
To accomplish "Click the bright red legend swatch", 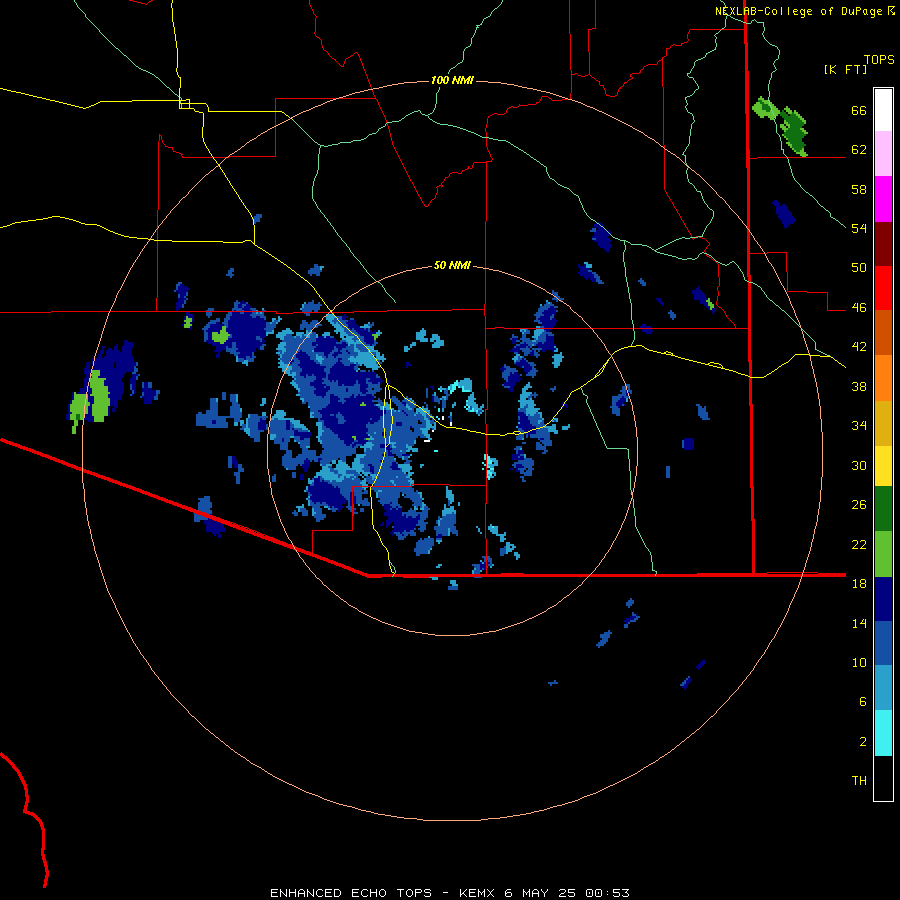I will click(x=883, y=288).
